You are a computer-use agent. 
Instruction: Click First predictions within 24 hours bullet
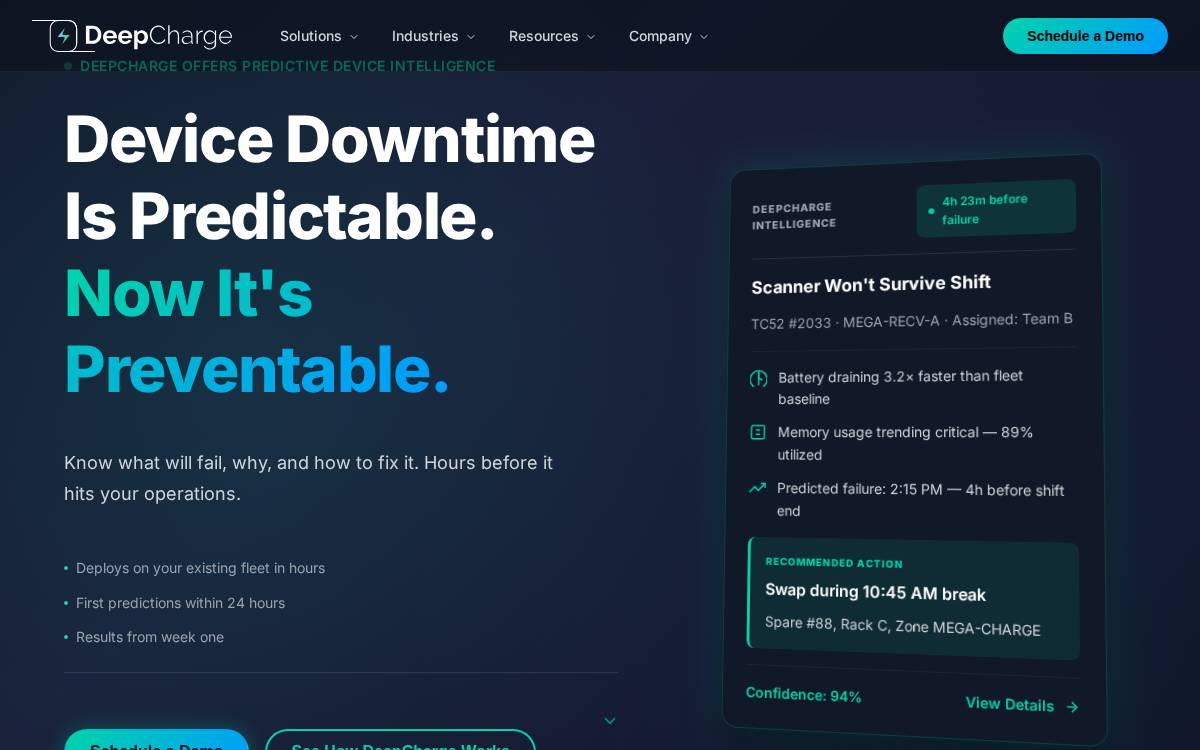pos(180,603)
